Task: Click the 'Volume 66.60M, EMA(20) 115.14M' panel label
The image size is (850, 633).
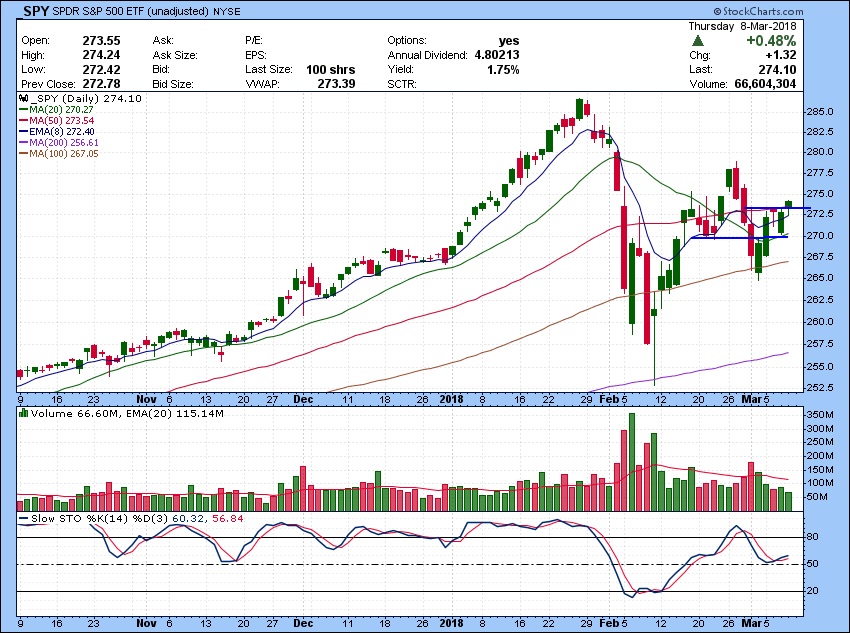Action: tap(127, 414)
